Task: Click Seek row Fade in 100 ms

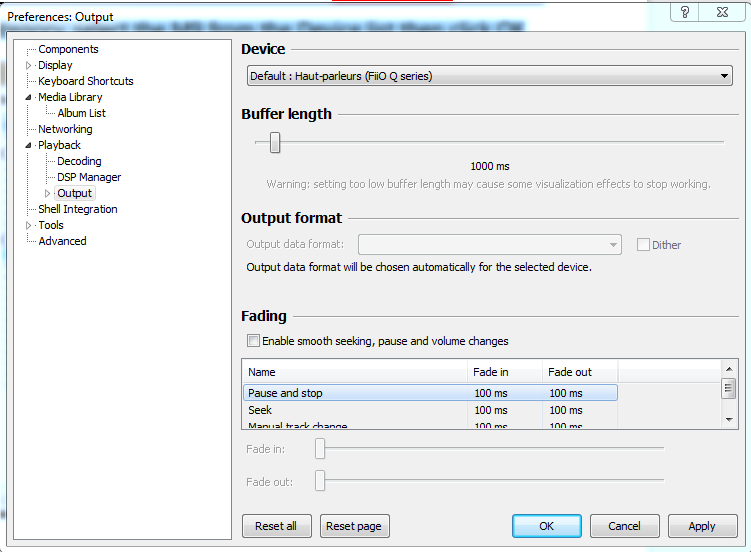Action: 491,410
